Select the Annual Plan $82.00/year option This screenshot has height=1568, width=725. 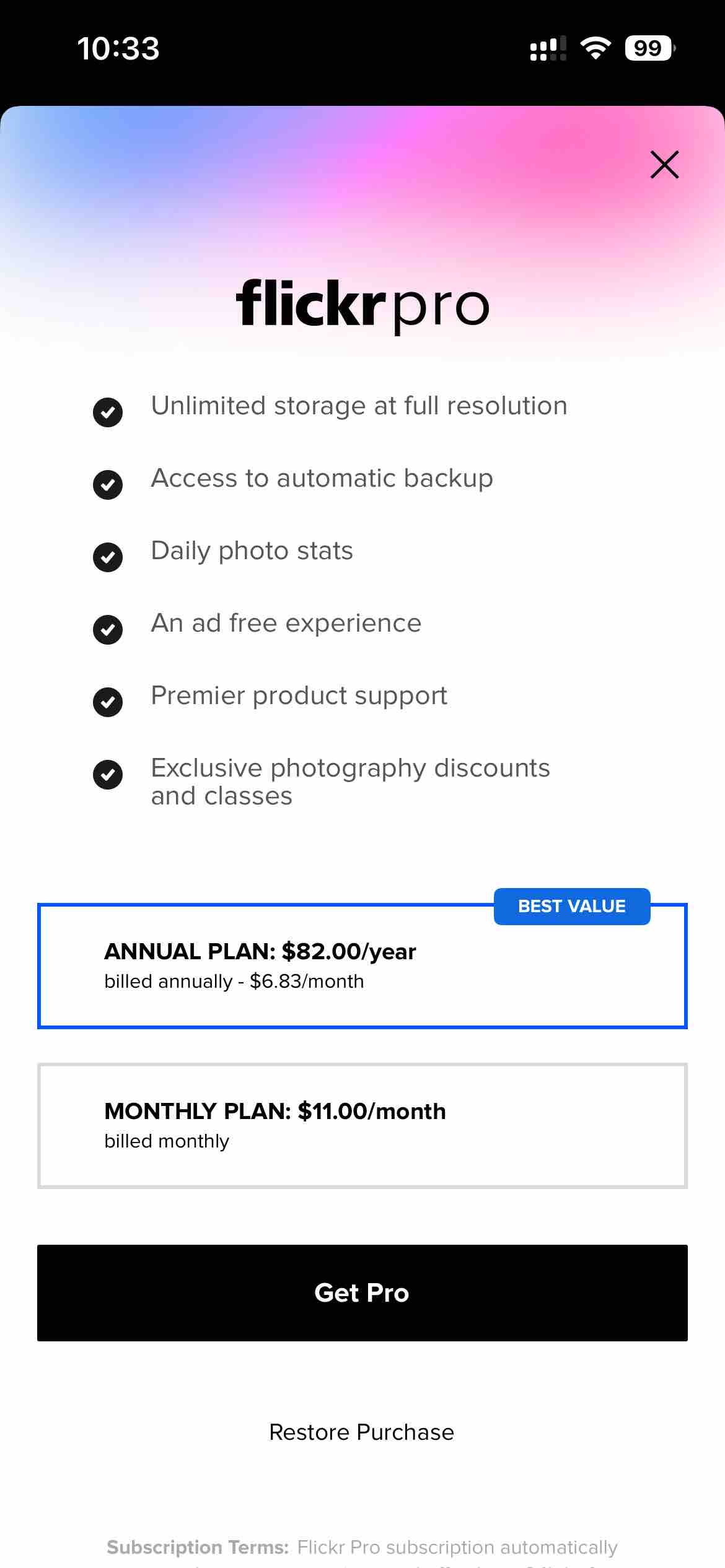coord(362,966)
